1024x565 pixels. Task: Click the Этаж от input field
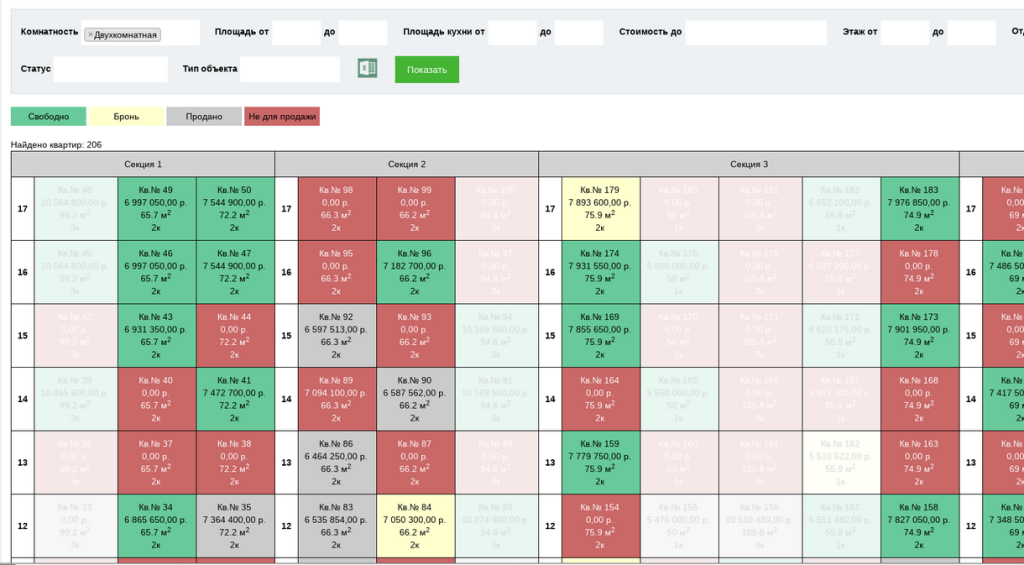pyautogui.click(x=904, y=33)
